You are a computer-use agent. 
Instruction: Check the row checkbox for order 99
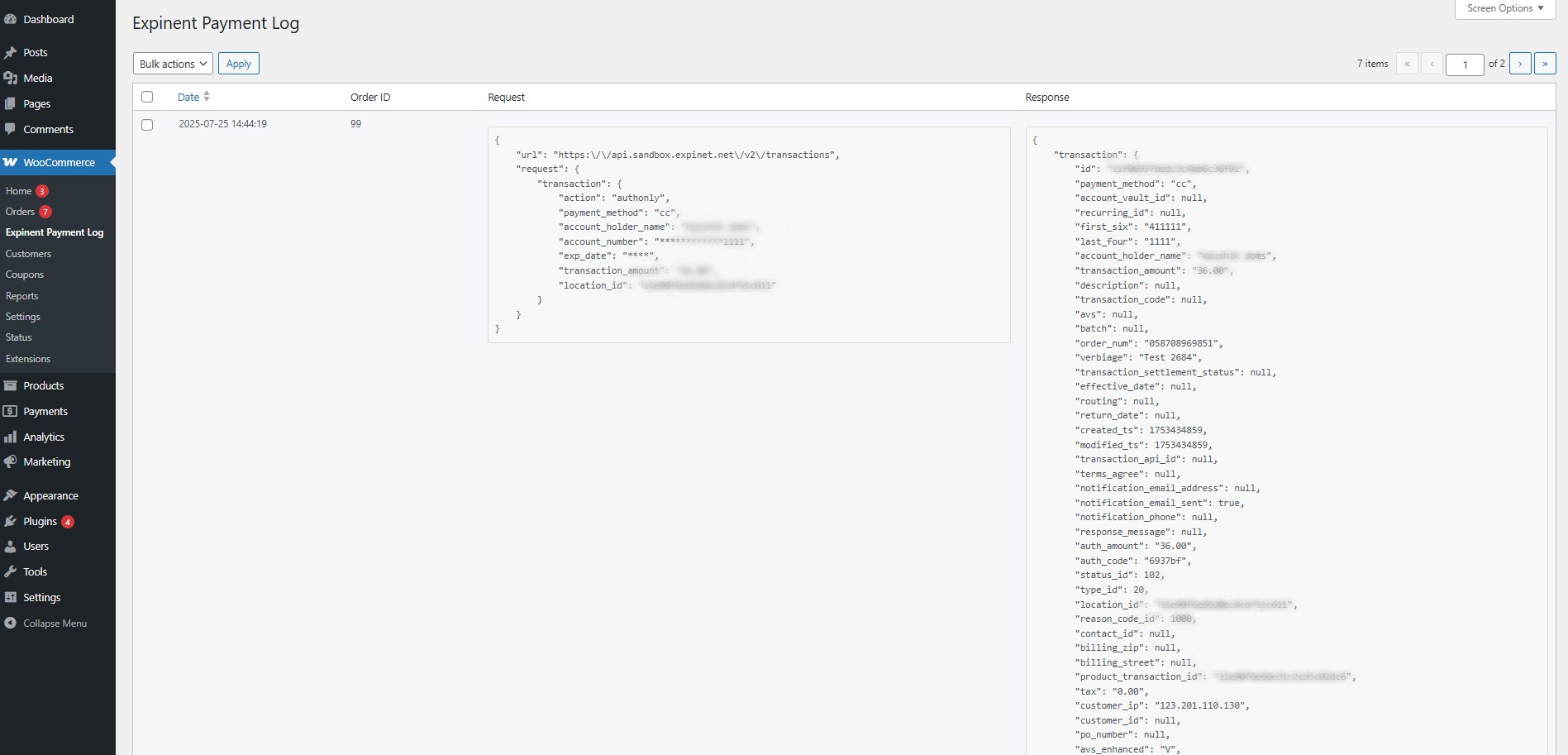147,125
